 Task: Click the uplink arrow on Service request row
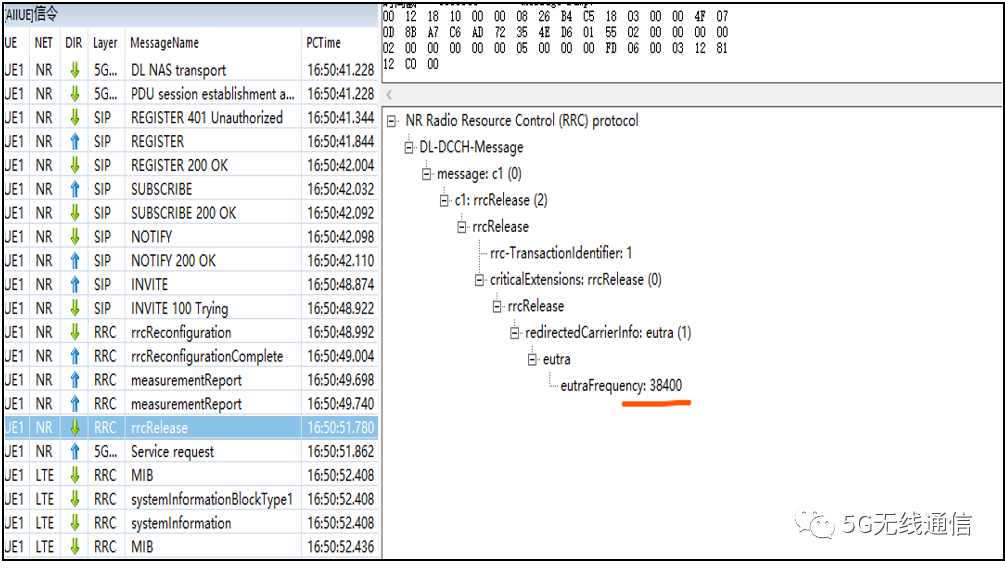pos(75,452)
